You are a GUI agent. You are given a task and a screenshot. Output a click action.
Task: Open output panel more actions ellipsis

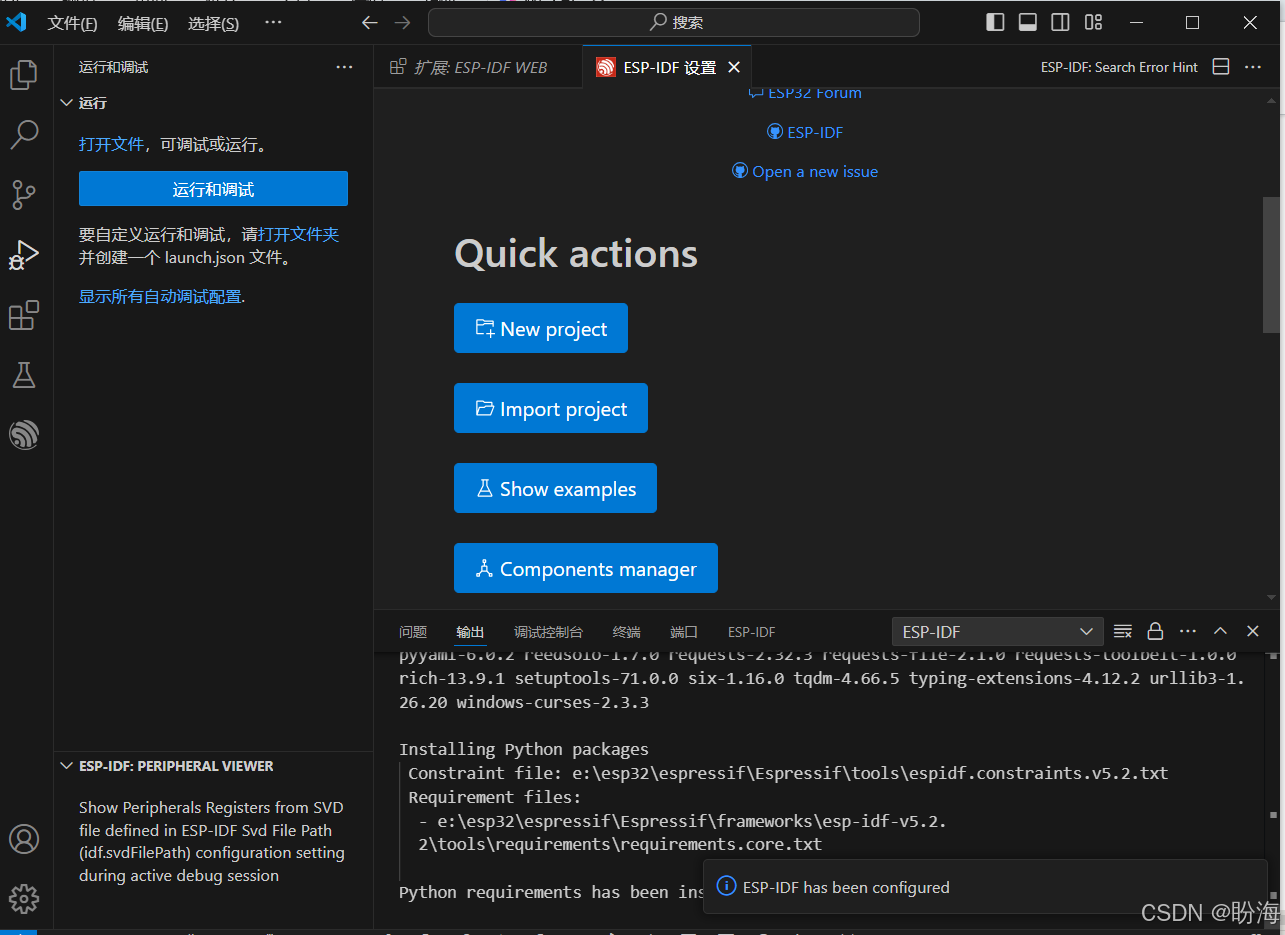[1188, 631]
